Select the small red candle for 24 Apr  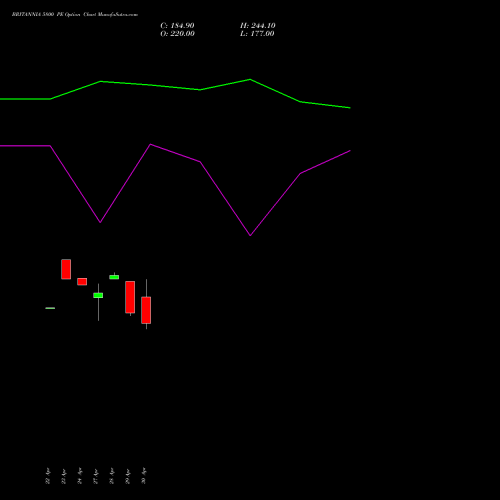[x=82, y=282]
